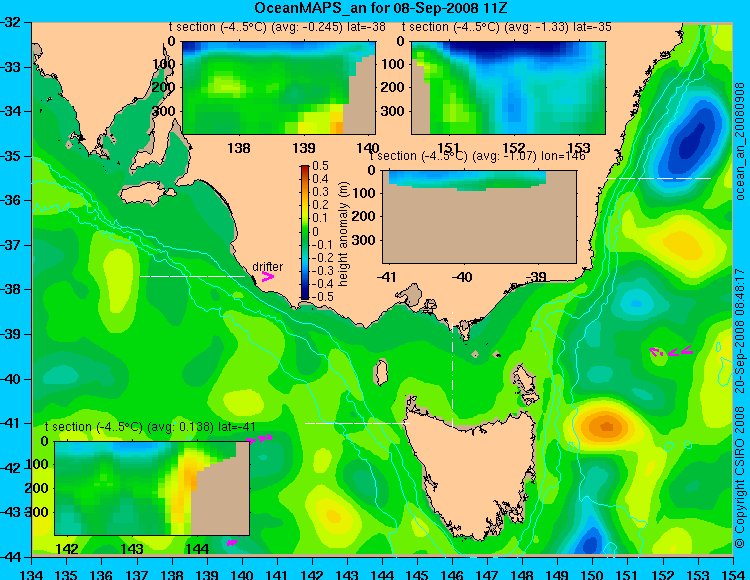Click the magenta drifter markers above the lat=-41 inset
This screenshot has width=750, height=580.
[259, 439]
